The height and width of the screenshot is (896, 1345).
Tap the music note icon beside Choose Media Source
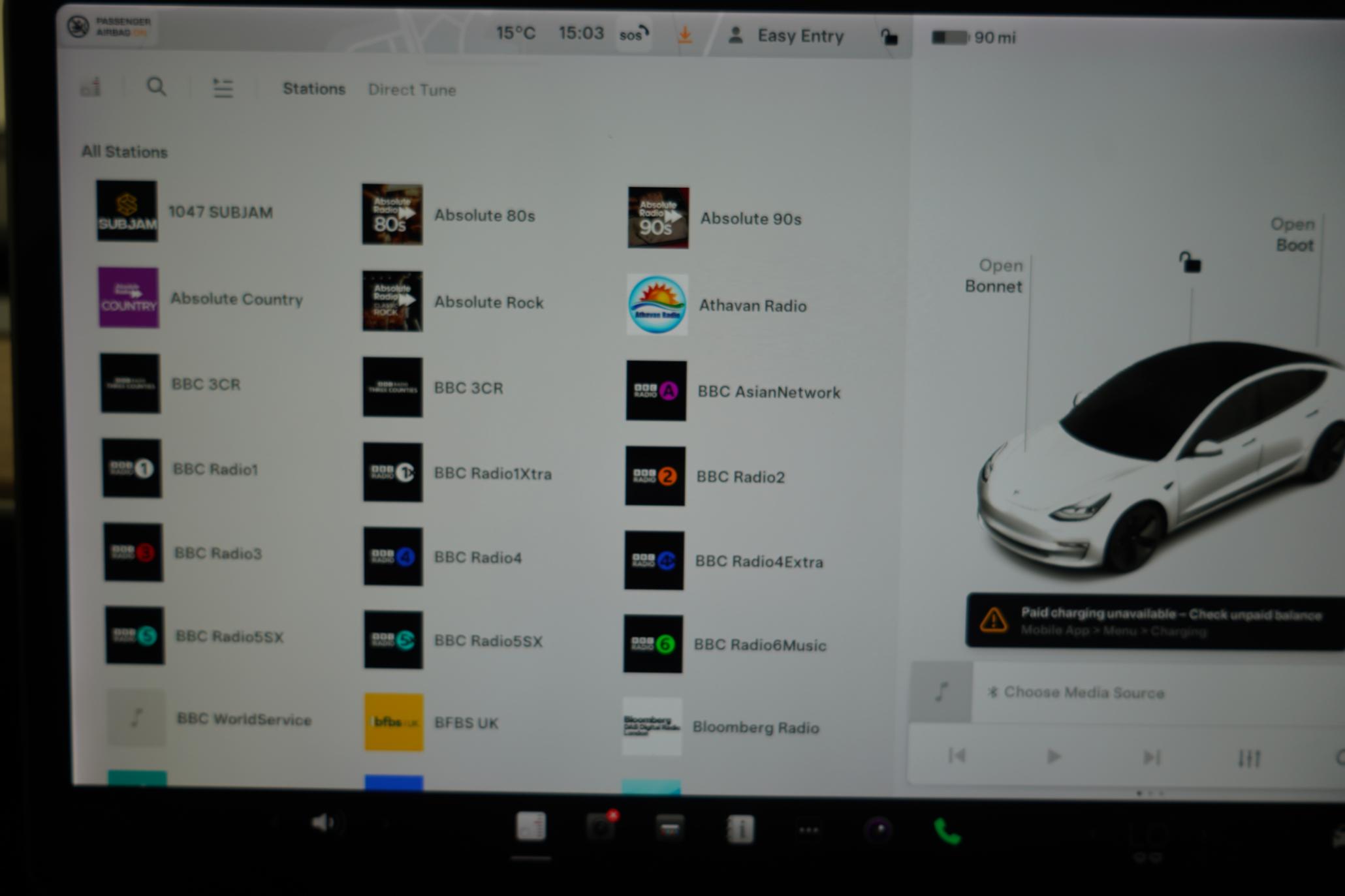[941, 691]
